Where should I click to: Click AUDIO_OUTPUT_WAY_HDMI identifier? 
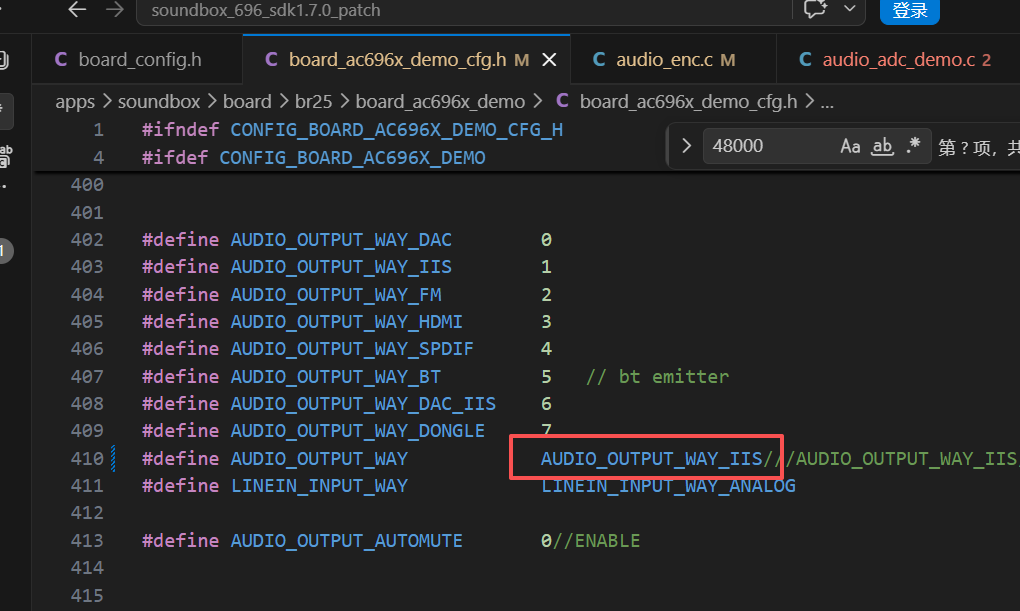[x=347, y=322]
